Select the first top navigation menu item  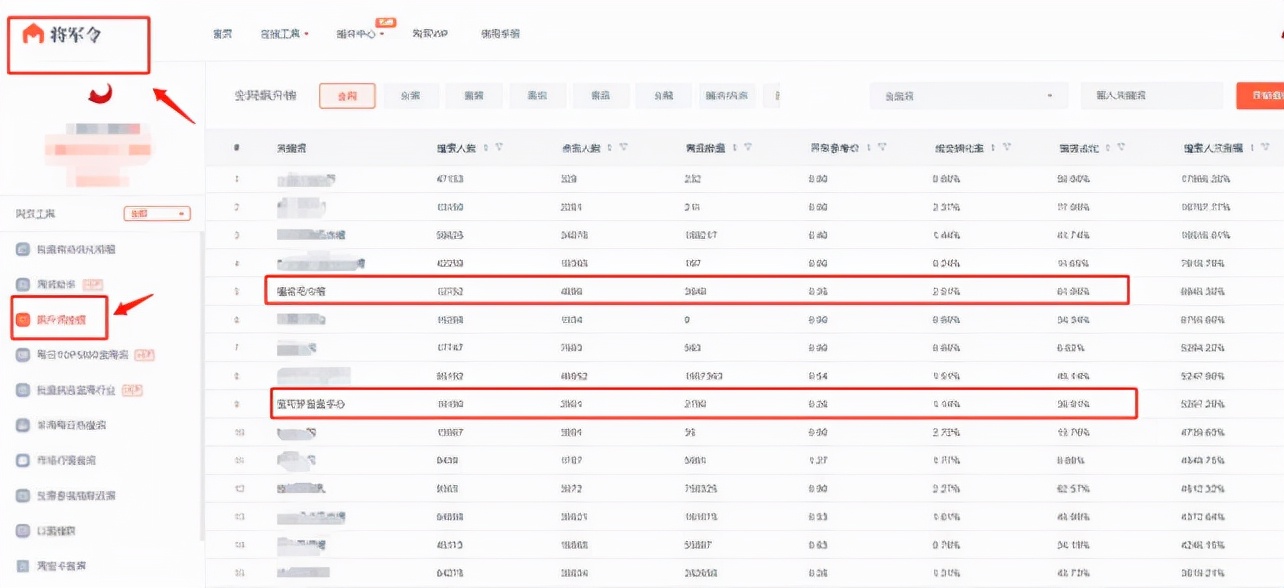221,32
